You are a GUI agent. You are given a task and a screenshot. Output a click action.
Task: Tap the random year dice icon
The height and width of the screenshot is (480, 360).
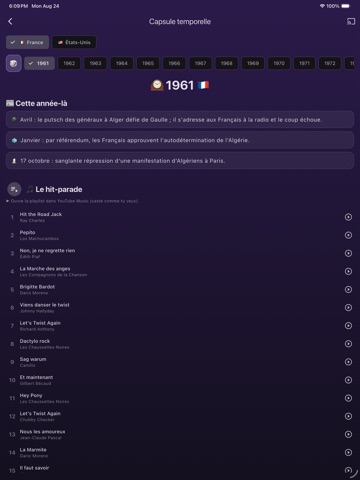14,63
